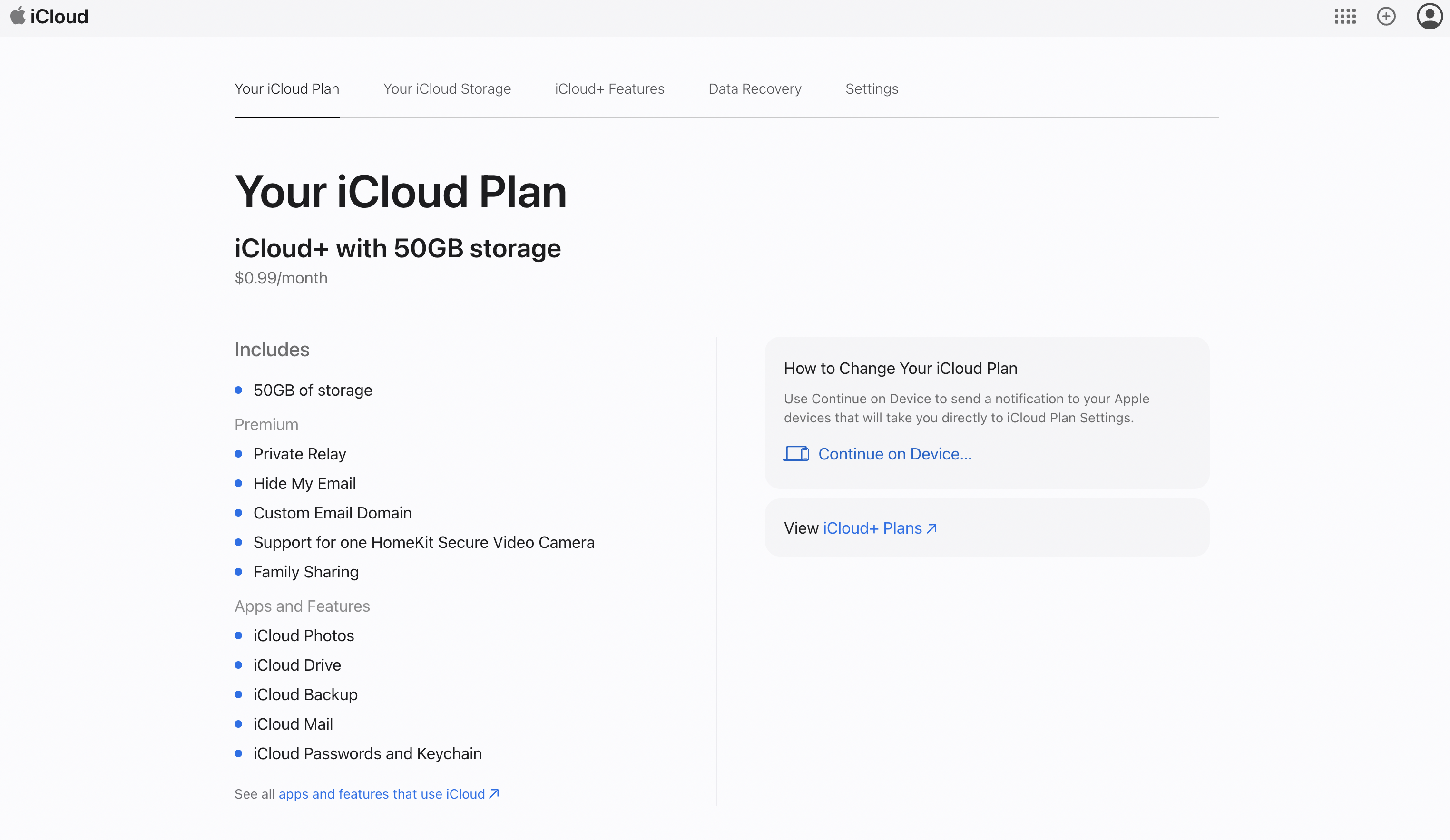Click the plus circle create icon
The height and width of the screenshot is (840, 1450).
tap(1386, 16)
